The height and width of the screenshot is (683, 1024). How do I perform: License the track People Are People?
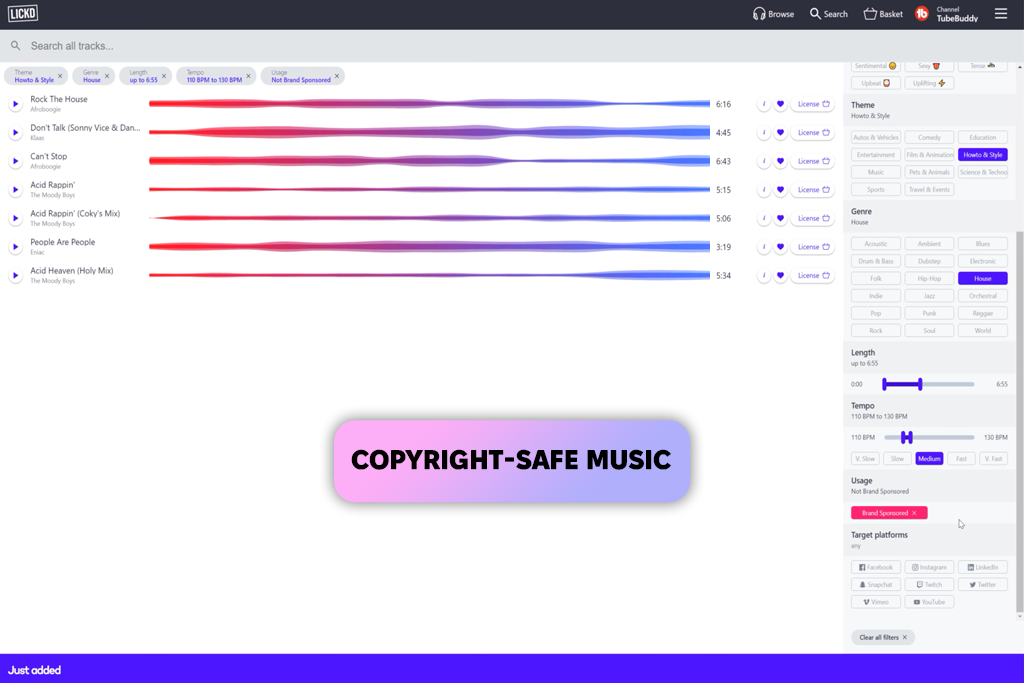point(813,247)
